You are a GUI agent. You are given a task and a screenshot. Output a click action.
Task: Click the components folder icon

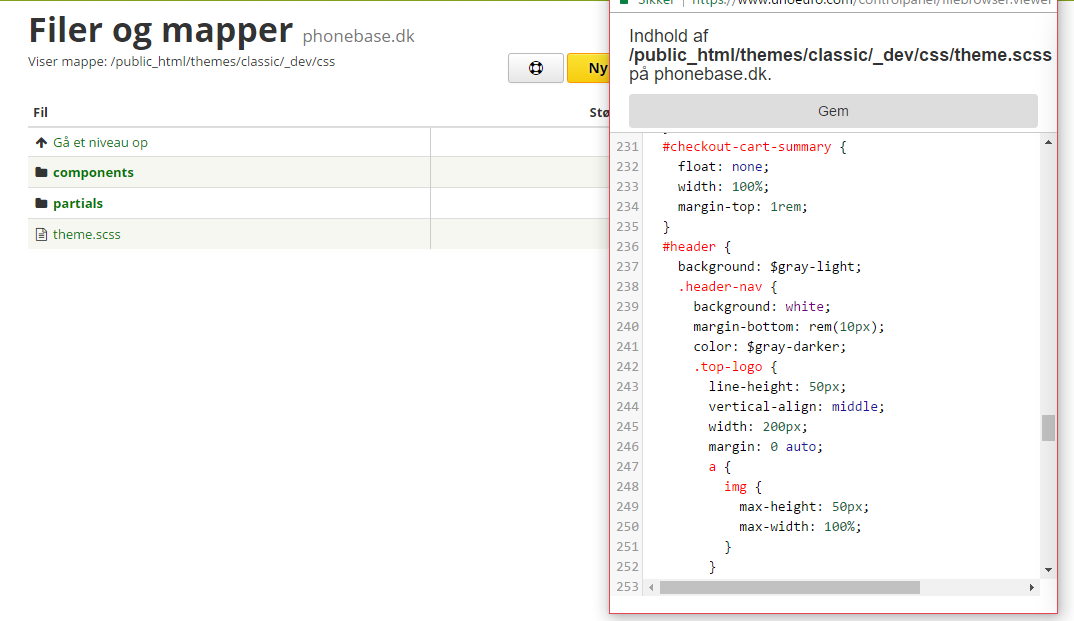(41, 173)
